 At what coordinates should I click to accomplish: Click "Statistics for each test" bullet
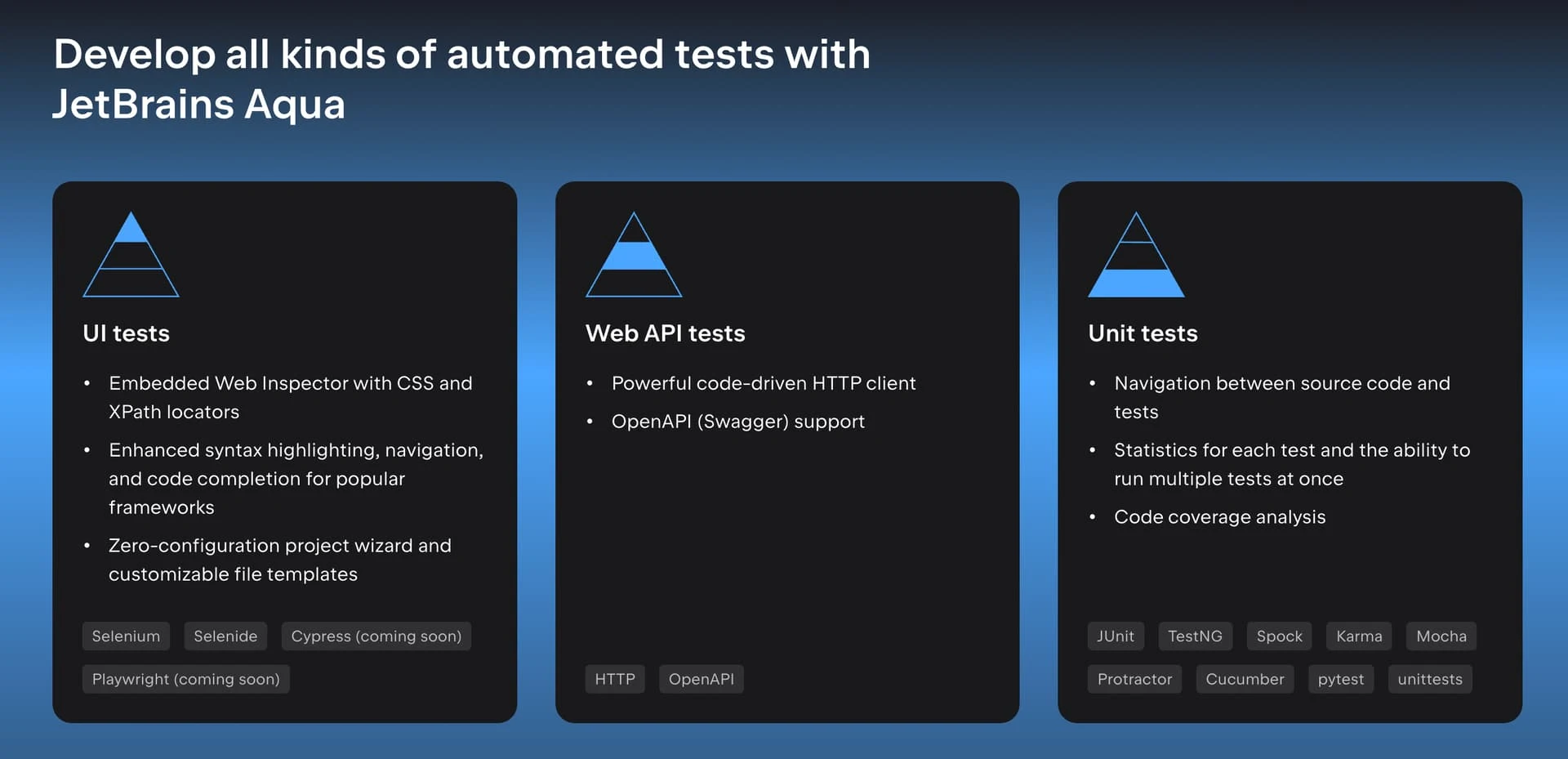point(1292,464)
